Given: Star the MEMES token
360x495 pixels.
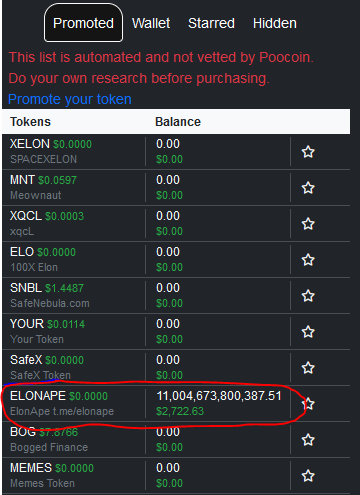Looking at the screenshot, I should [308, 476].
